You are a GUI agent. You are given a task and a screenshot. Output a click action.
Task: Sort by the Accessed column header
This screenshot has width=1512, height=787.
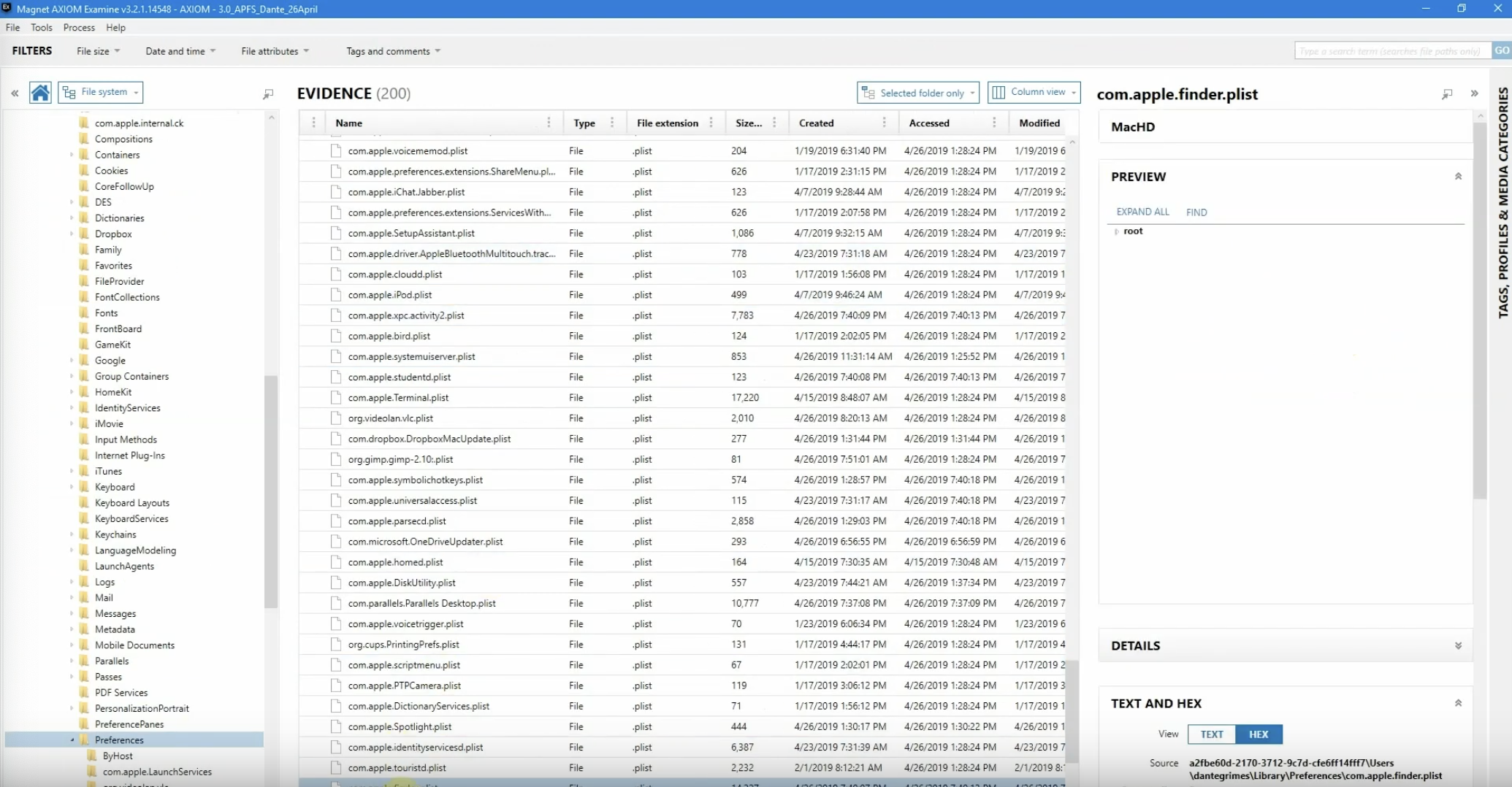point(929,123)
